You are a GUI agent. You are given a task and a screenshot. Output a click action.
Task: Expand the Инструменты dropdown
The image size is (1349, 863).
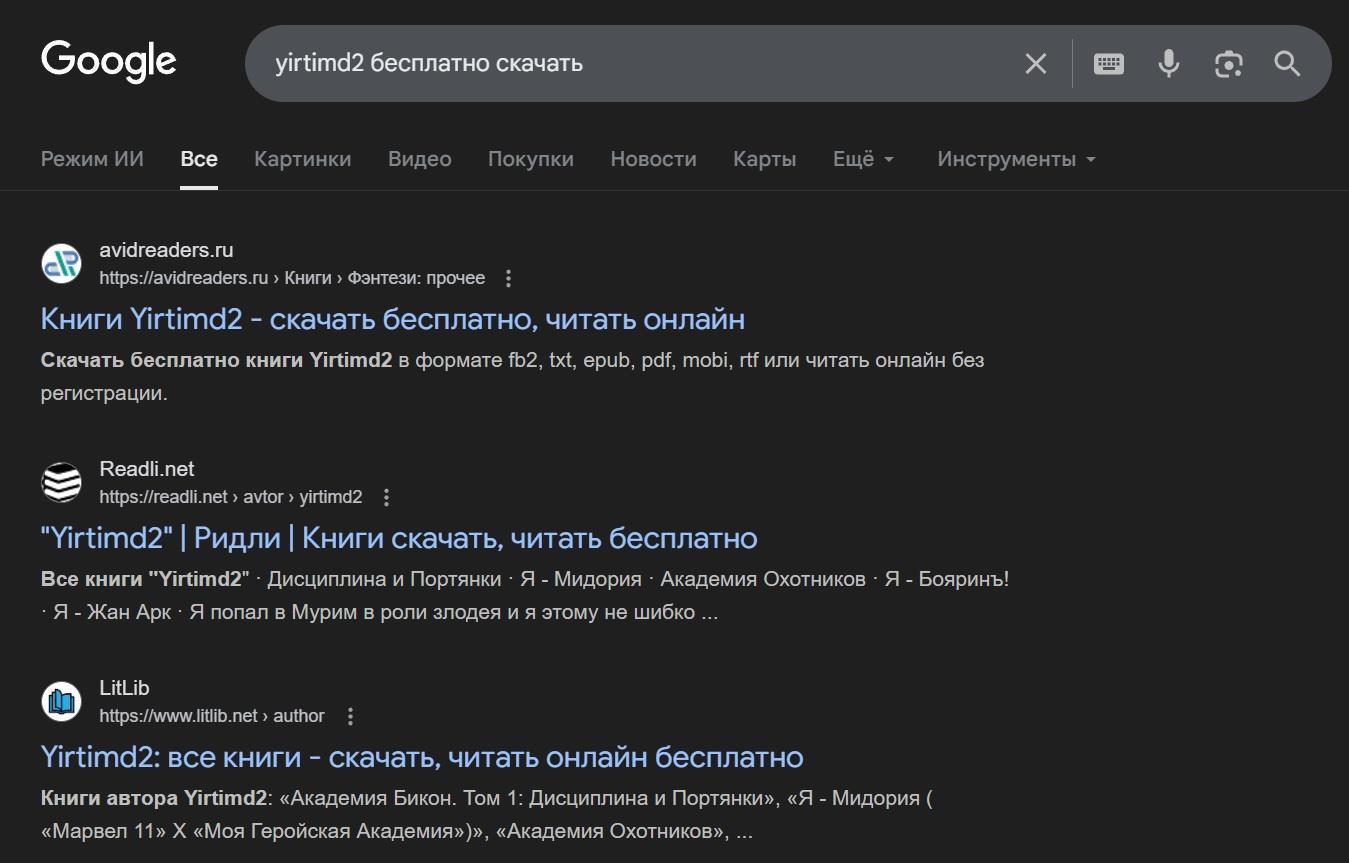(x=1016, y=159)
